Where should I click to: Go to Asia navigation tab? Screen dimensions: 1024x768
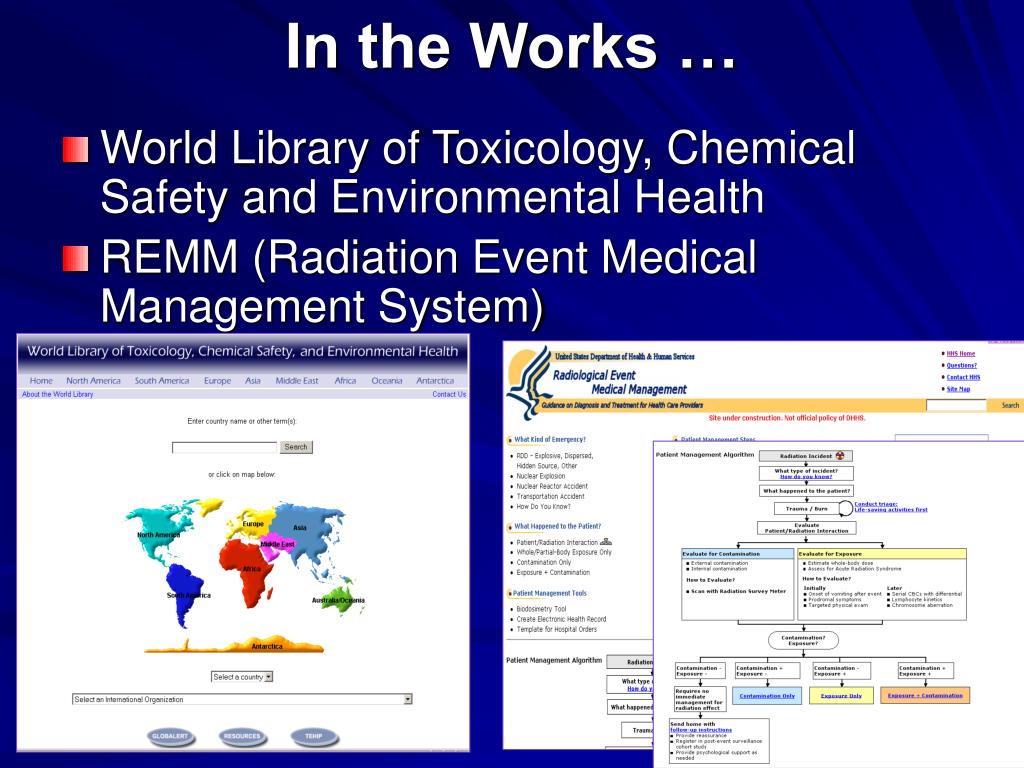[x=253, y=381]
